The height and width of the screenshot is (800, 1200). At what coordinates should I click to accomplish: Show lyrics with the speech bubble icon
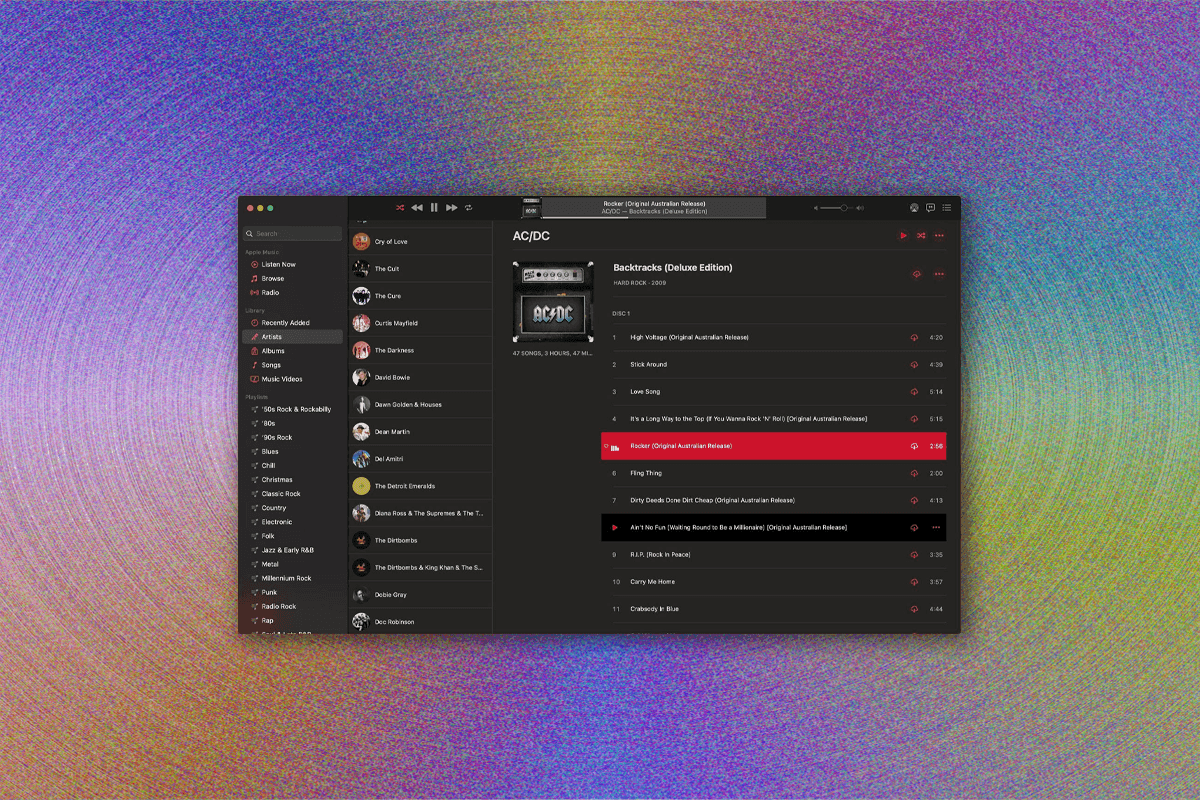click(931, 207)
